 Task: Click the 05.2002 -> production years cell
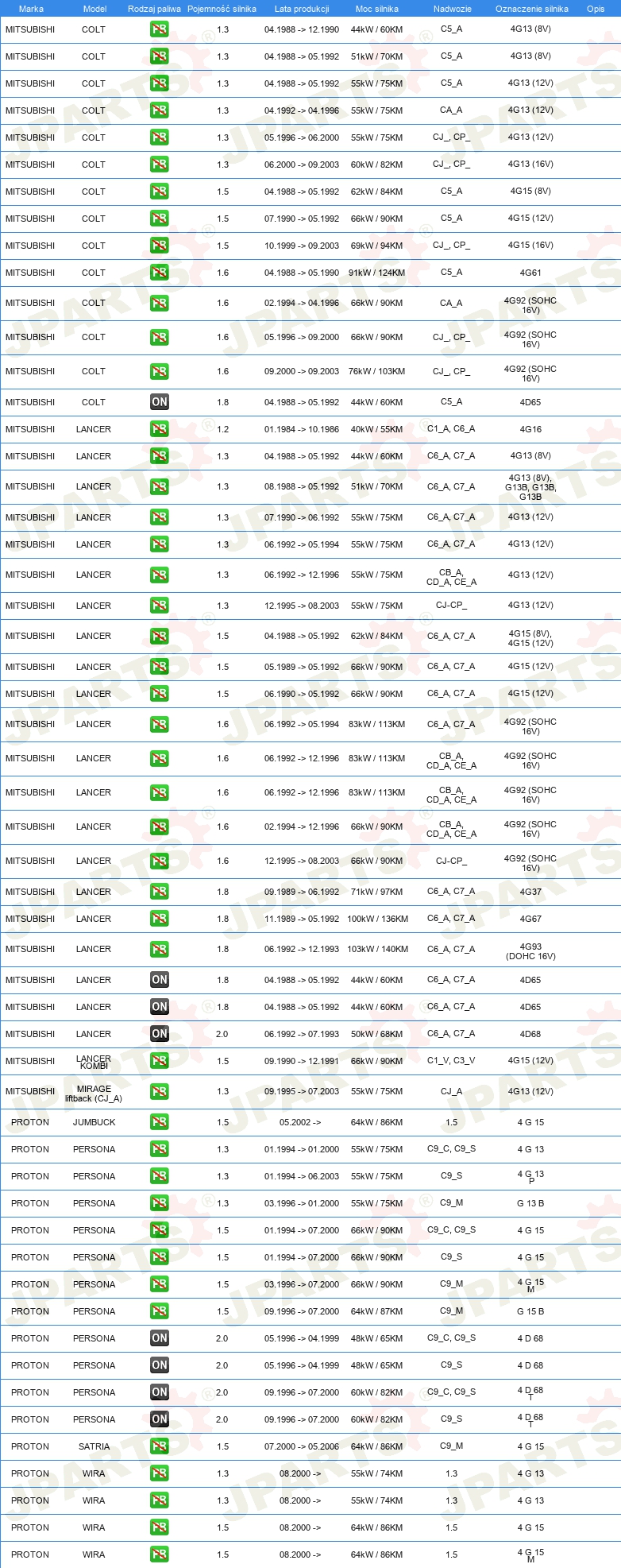click(300, 1122)
